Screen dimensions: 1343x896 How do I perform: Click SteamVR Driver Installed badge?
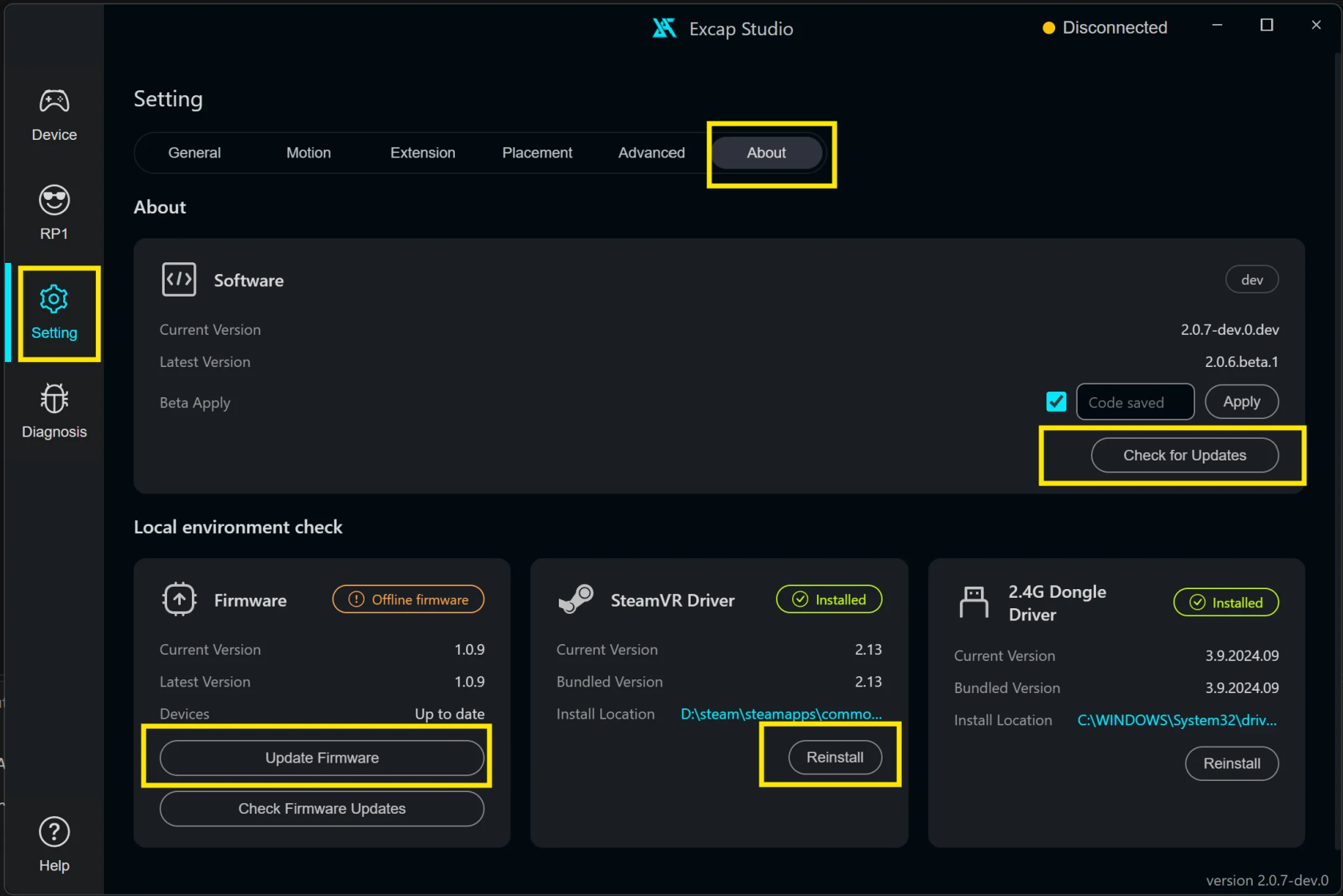point(829,599)
